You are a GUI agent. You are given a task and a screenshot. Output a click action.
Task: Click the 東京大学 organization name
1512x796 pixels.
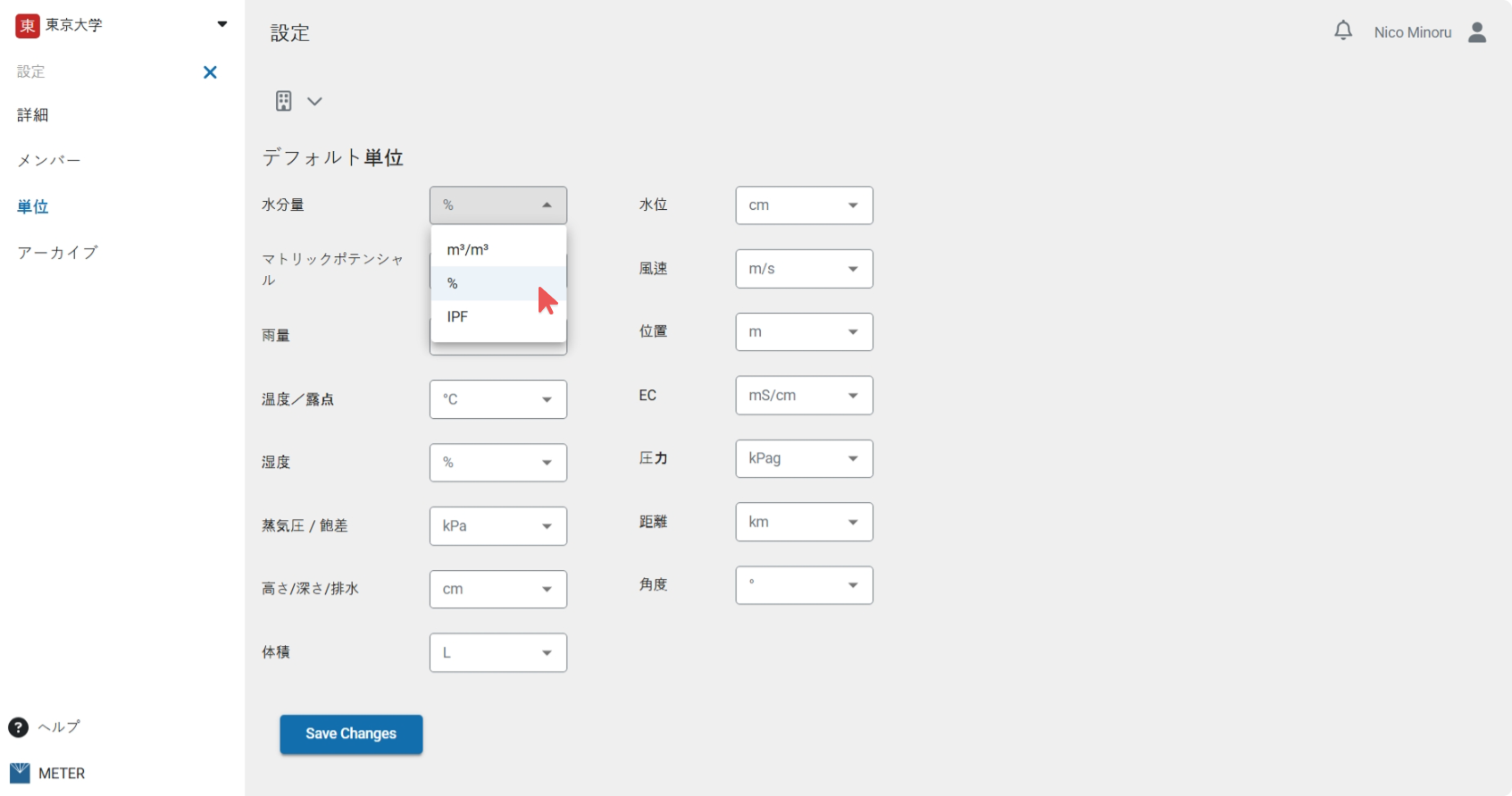[74, 25]
